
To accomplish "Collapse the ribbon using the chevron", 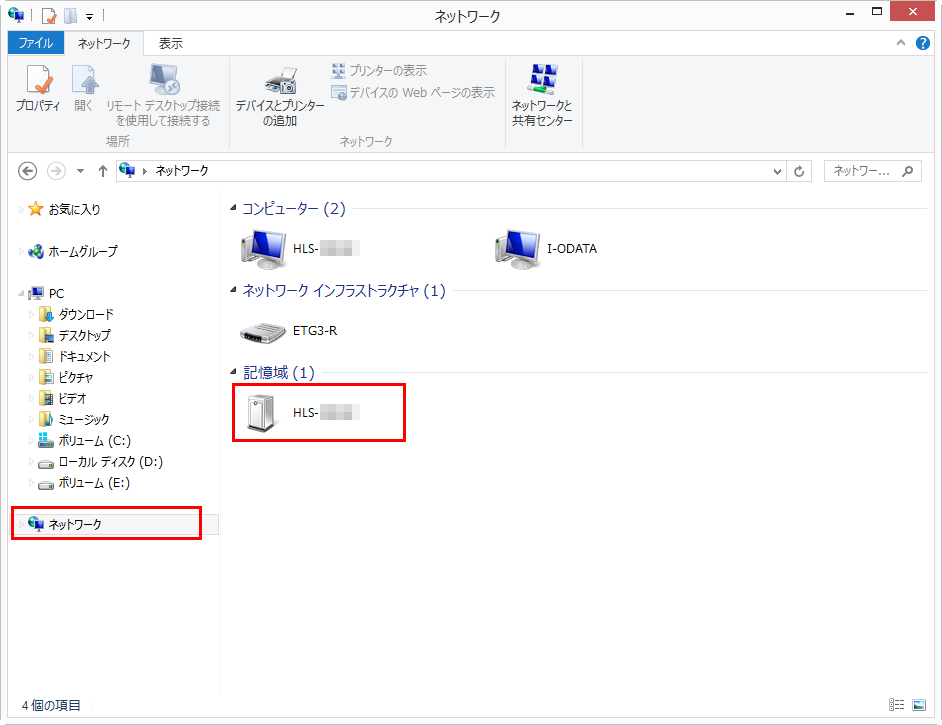I will click(x=900, y=43).
